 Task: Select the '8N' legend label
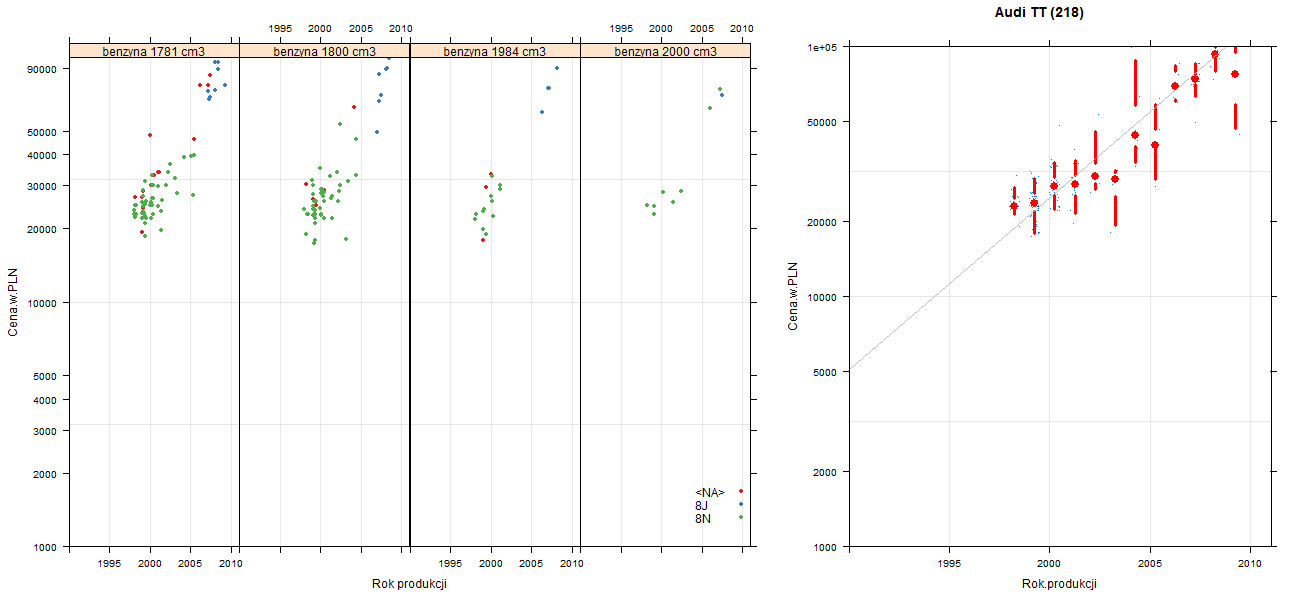point(703,518)
